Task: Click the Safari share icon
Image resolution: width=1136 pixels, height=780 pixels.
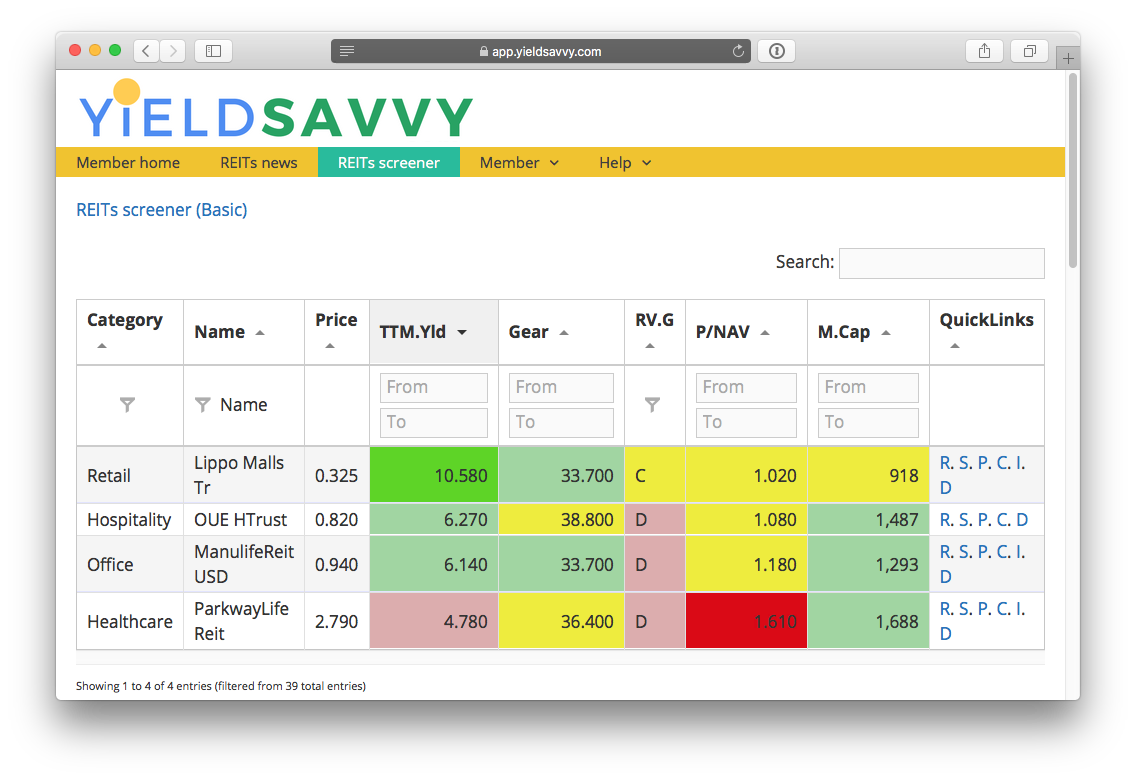Action: [x=984, y=51]
